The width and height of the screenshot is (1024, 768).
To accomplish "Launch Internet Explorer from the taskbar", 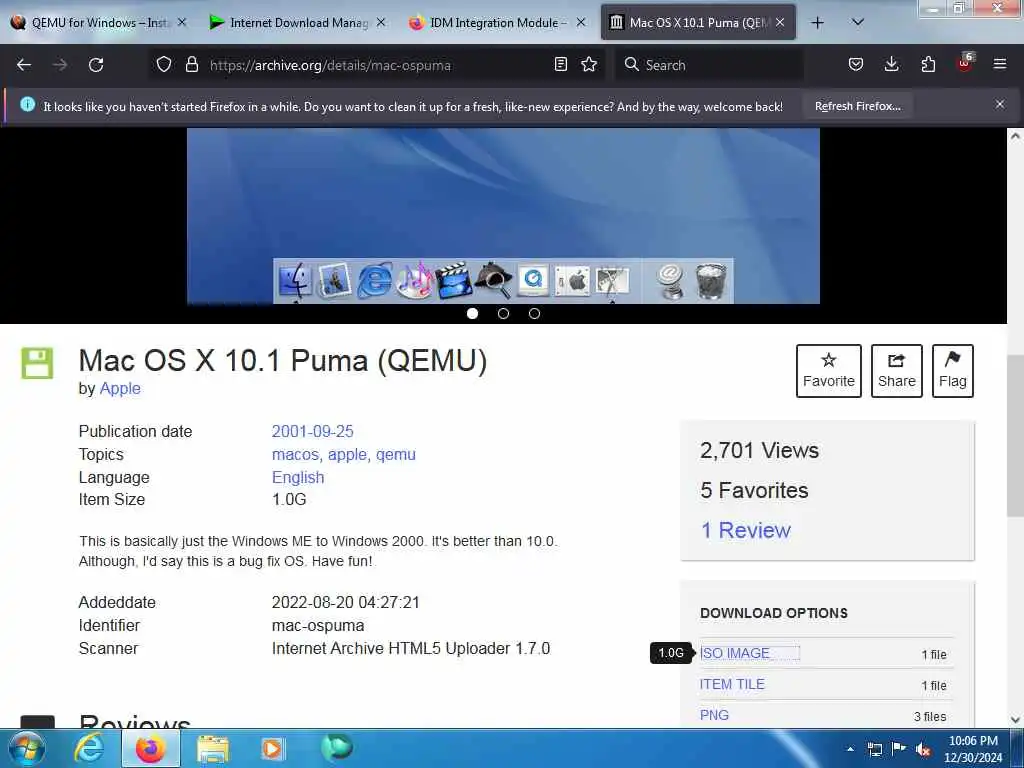I will click(89, 748).
